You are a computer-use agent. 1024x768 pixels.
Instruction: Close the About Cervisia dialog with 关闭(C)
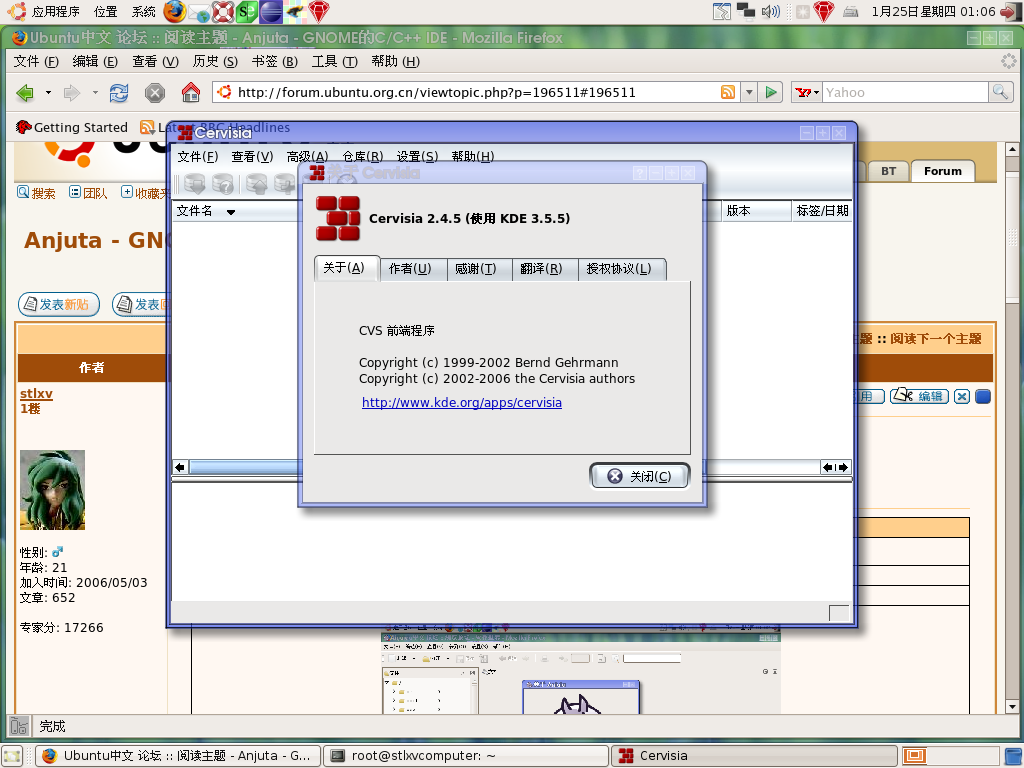(639, 476)
